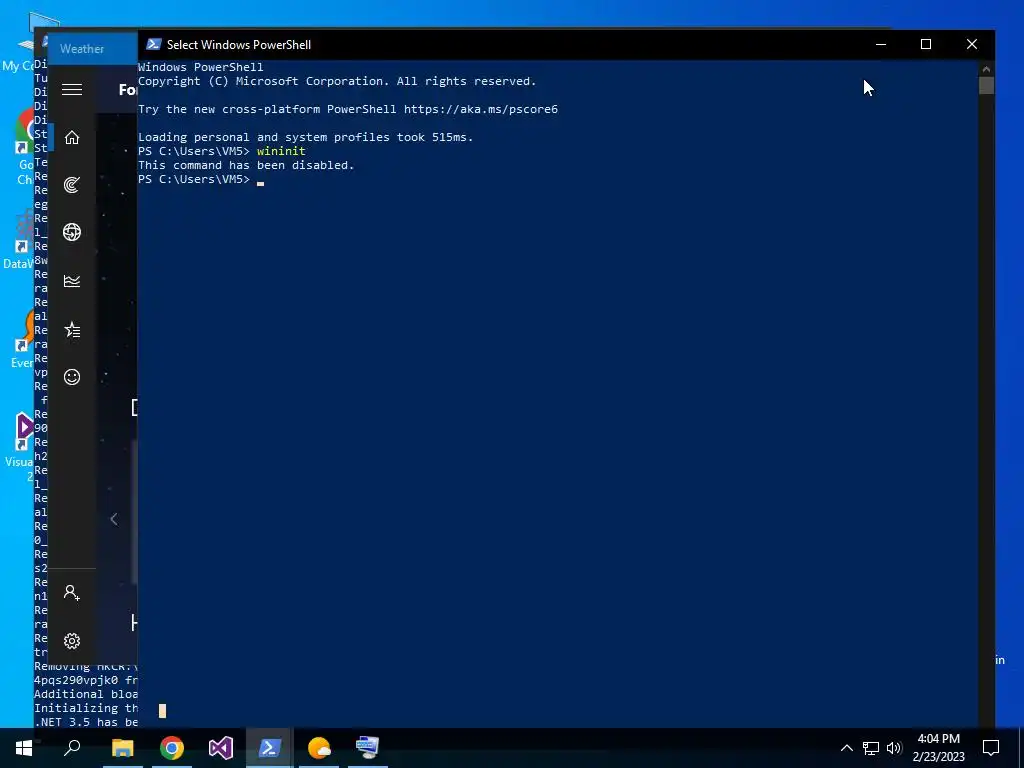Click the aka.ms/pscore6 URL text

click(481, 109)
